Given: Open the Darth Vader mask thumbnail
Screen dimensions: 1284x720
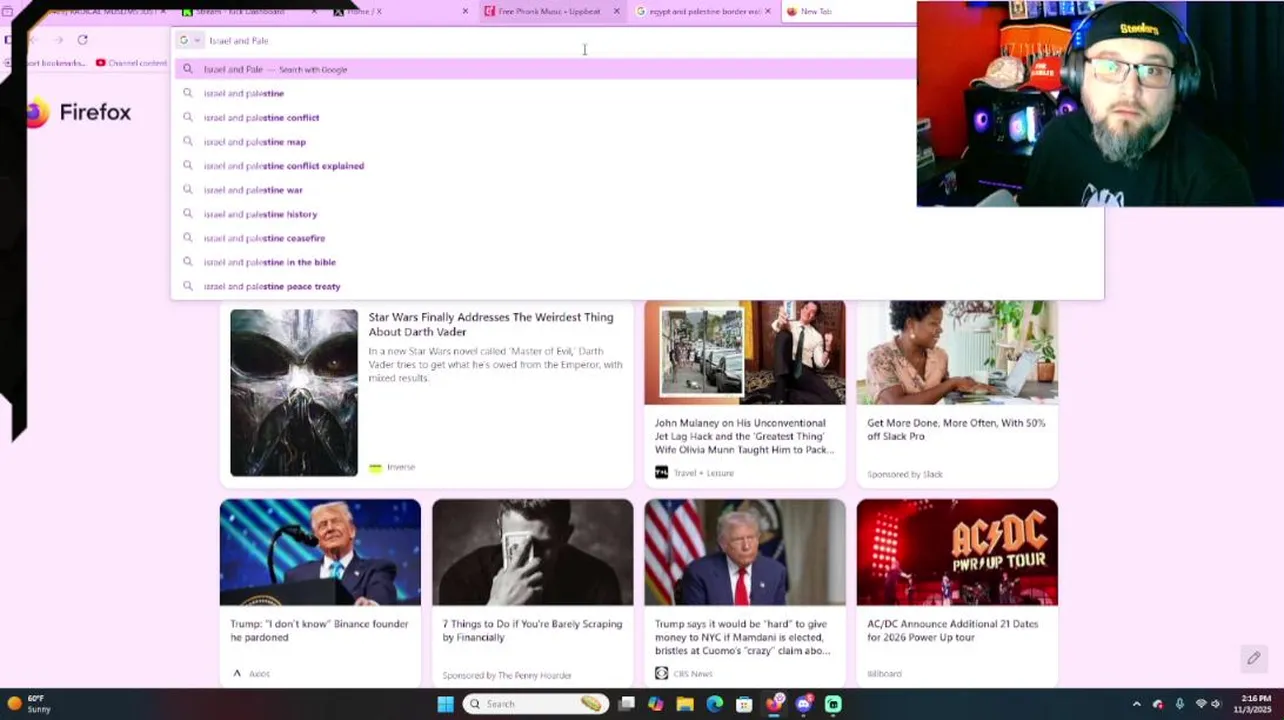Looking at the screenshot, I should [294, 392].
